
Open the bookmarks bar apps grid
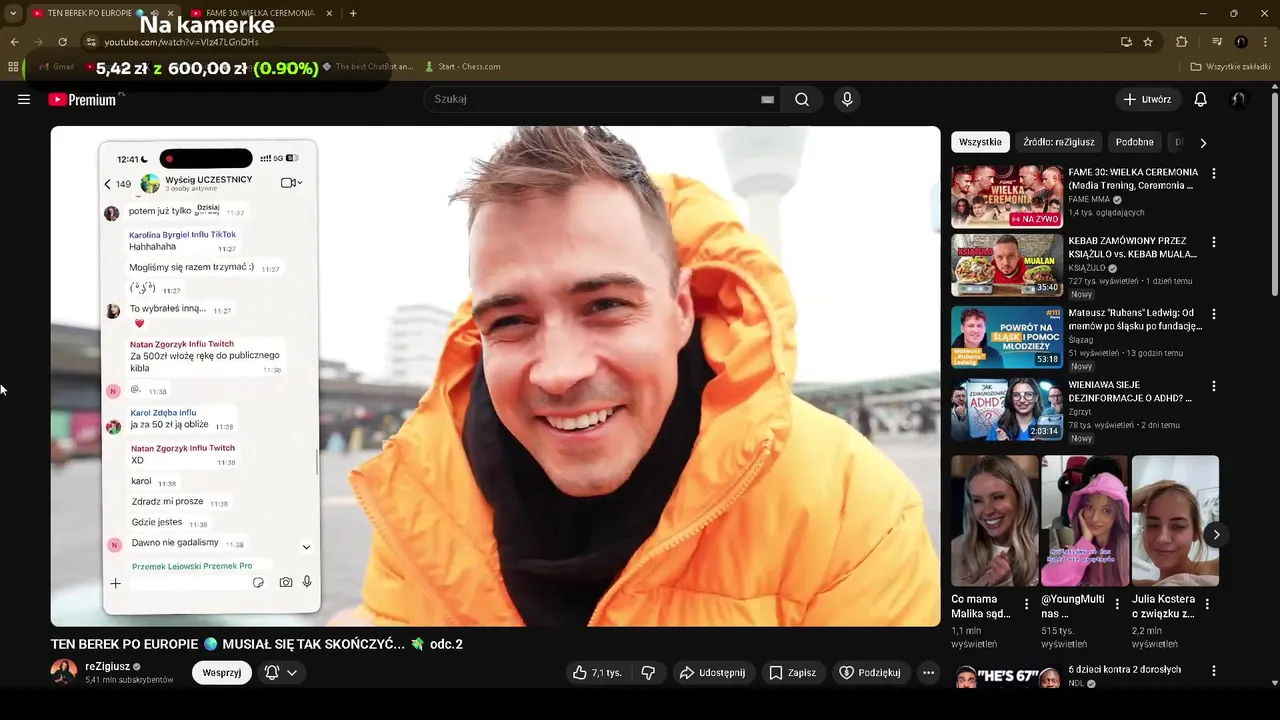click(13, 67)
